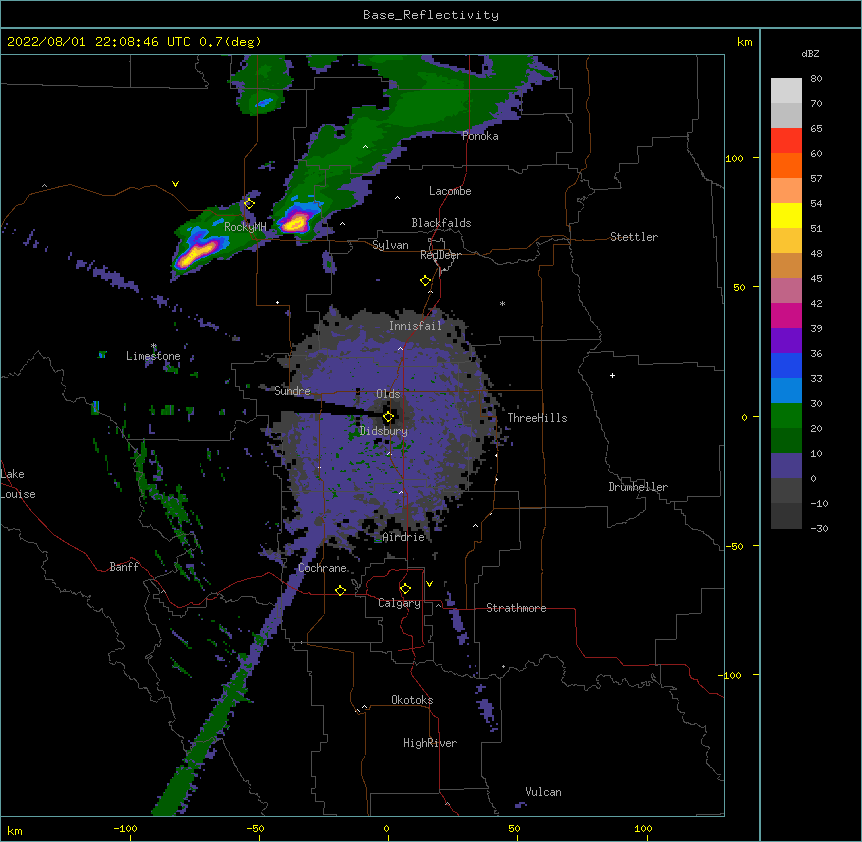
Task: Click the HighRiver town label
Action: [430, 743]
